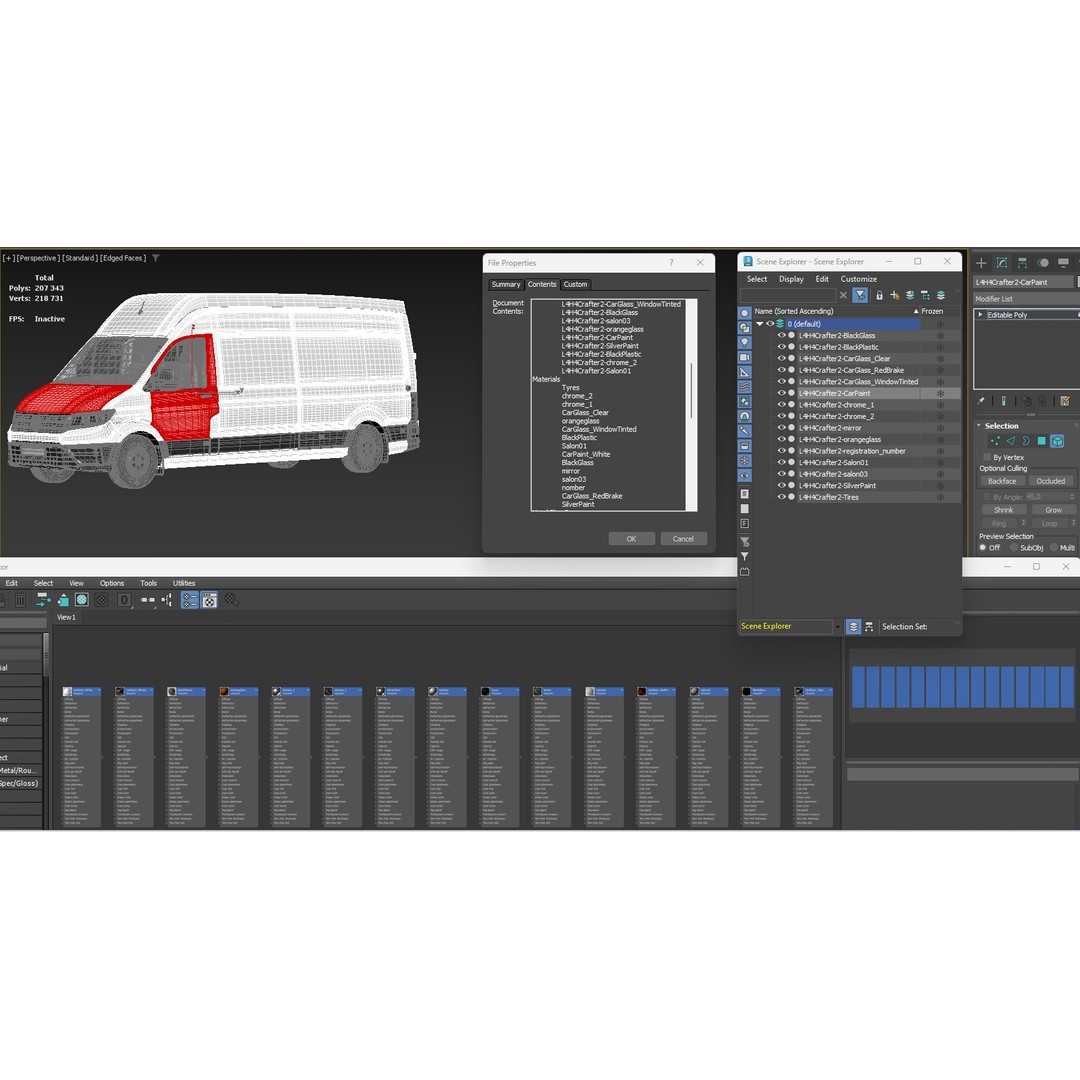Hide the L4H4Crafter2-BlackGlass object via eye icon
This screenshot has height=1080, width=1080.
781,335
